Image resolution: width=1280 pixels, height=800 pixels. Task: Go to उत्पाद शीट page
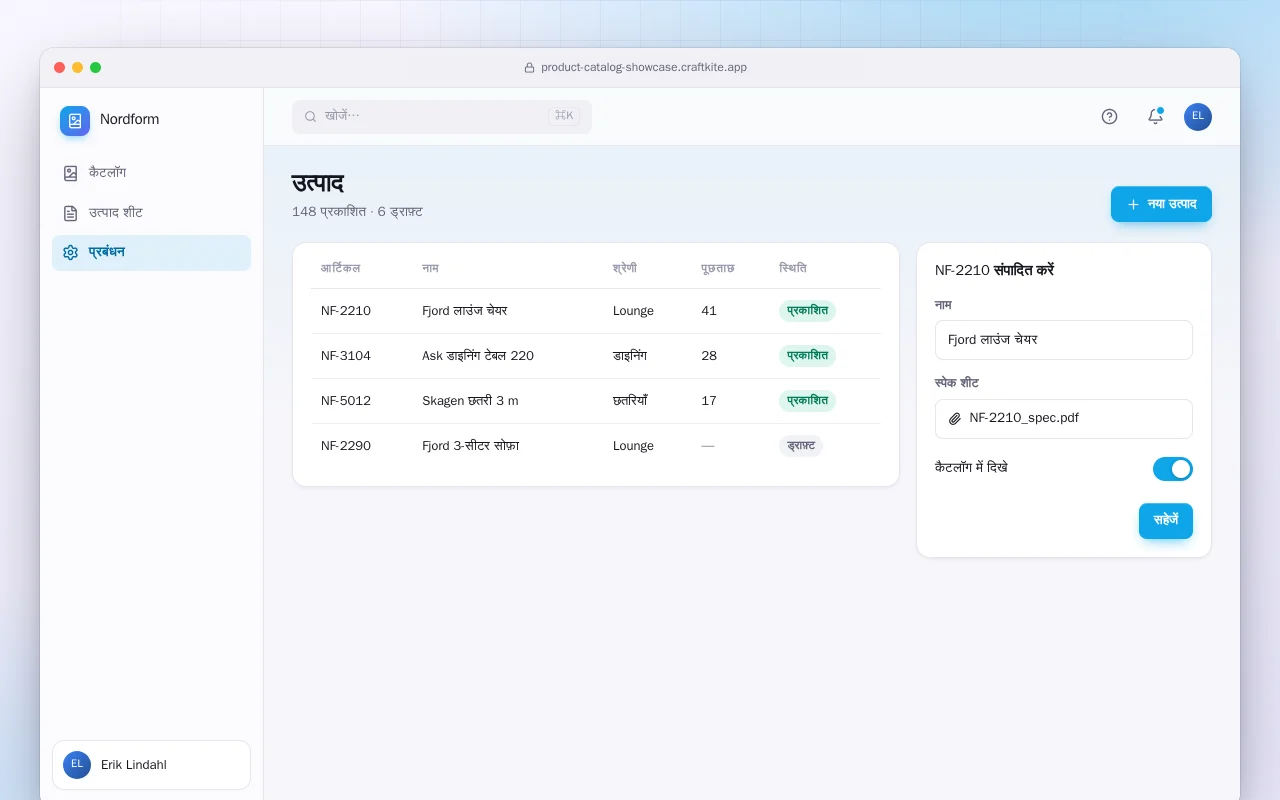pyautogui.click(x=151, y=213)
